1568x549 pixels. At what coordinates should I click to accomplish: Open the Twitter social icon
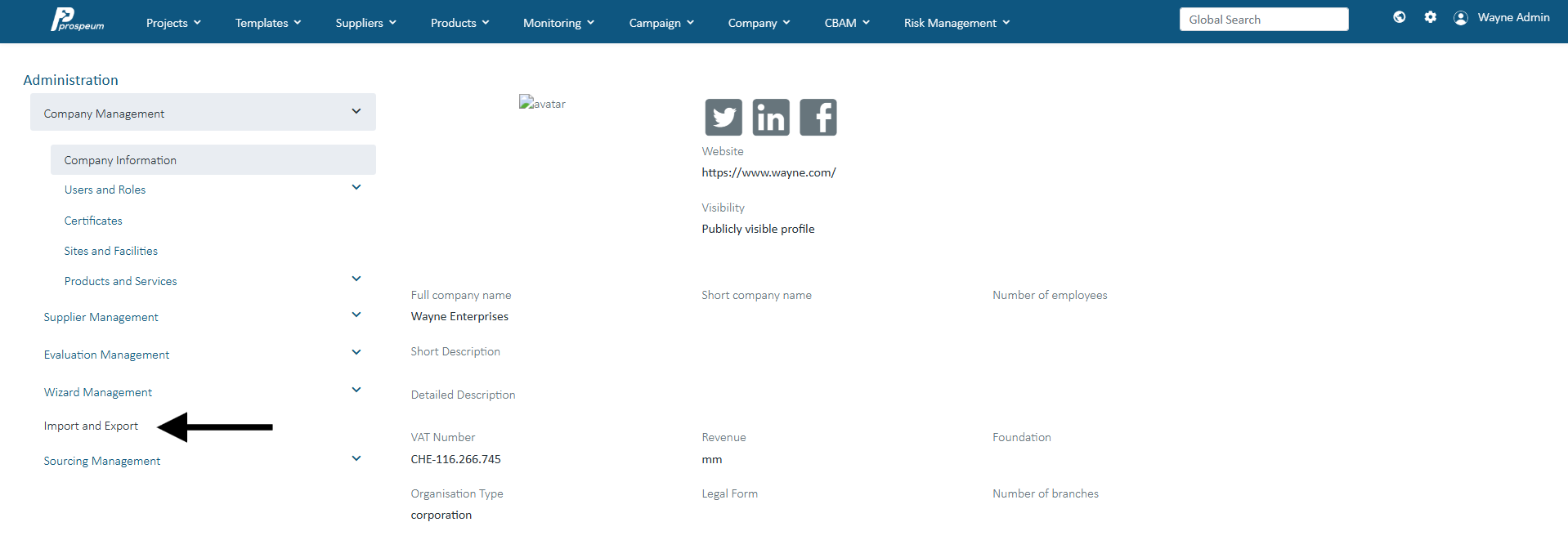724,117
